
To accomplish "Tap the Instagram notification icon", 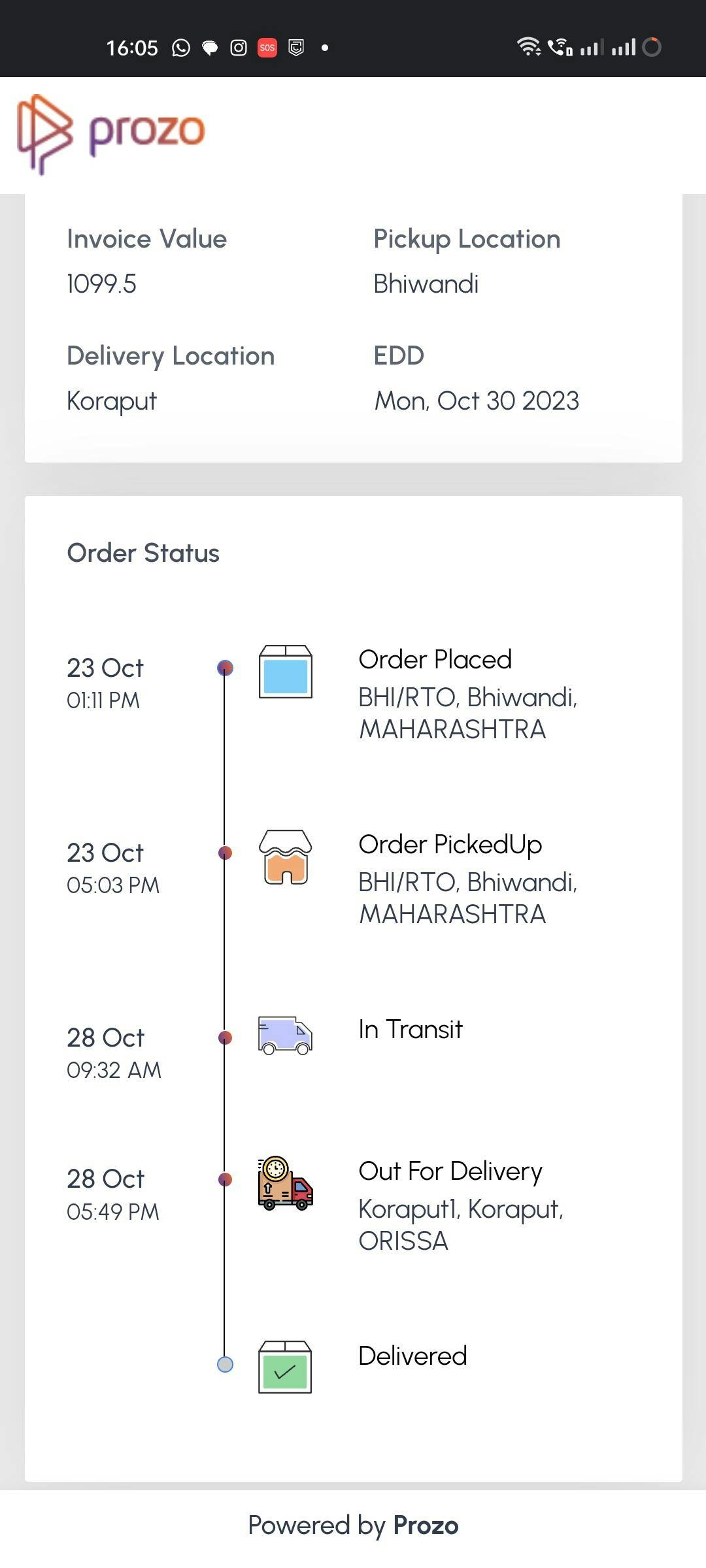I will pos(239,48).
